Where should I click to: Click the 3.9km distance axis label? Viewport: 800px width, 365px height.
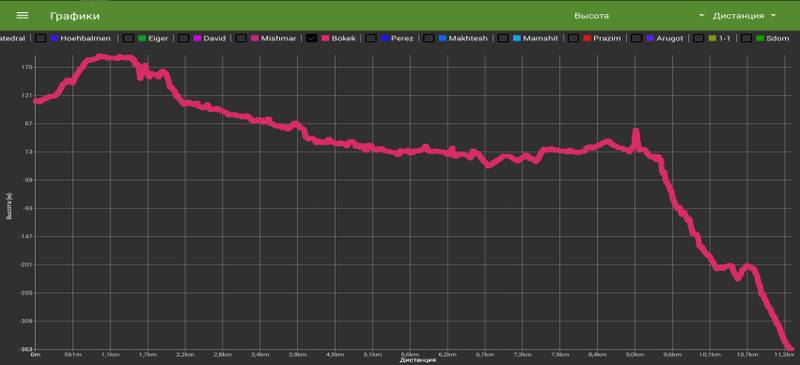pos(297,354)
